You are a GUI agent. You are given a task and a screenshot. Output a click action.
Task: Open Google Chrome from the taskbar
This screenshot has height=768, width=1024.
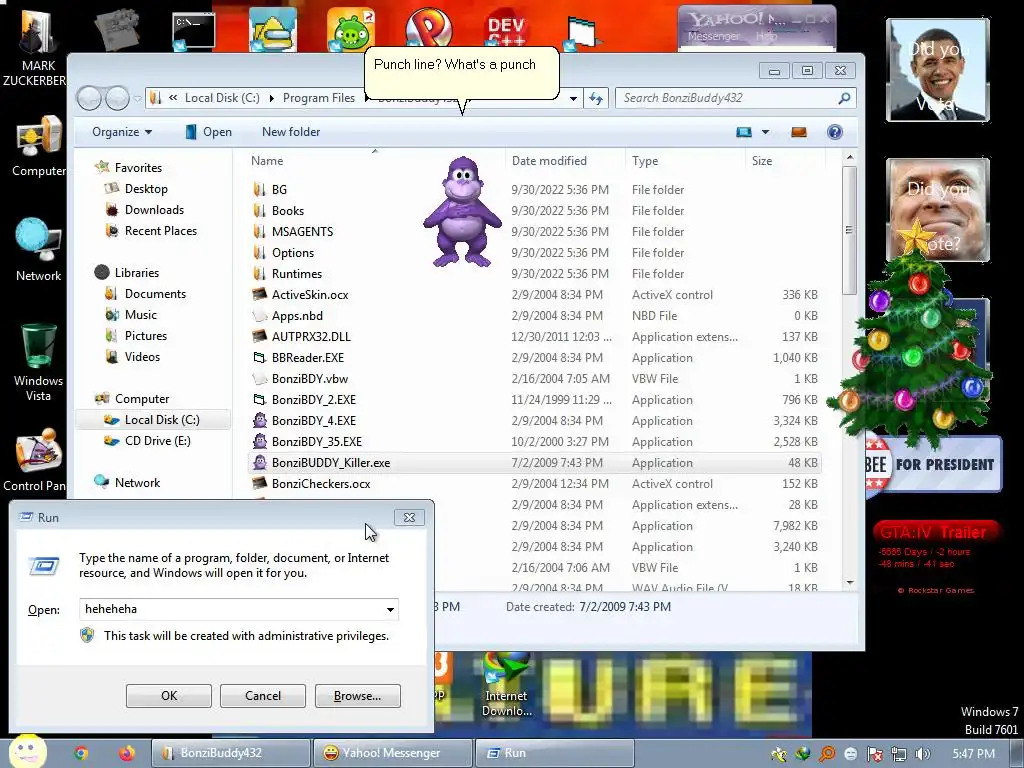[x=81, y=753]
